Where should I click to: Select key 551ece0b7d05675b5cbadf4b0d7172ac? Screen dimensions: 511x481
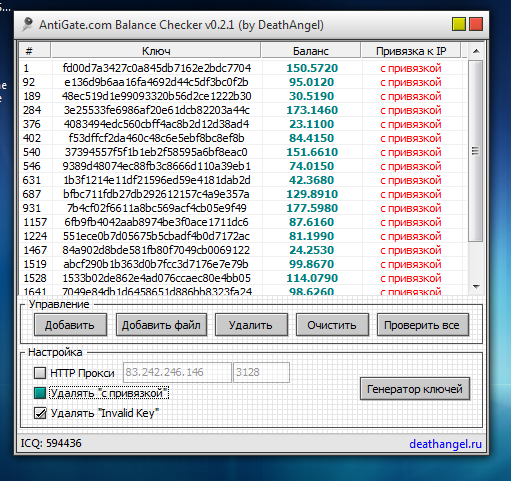(156, 236)
